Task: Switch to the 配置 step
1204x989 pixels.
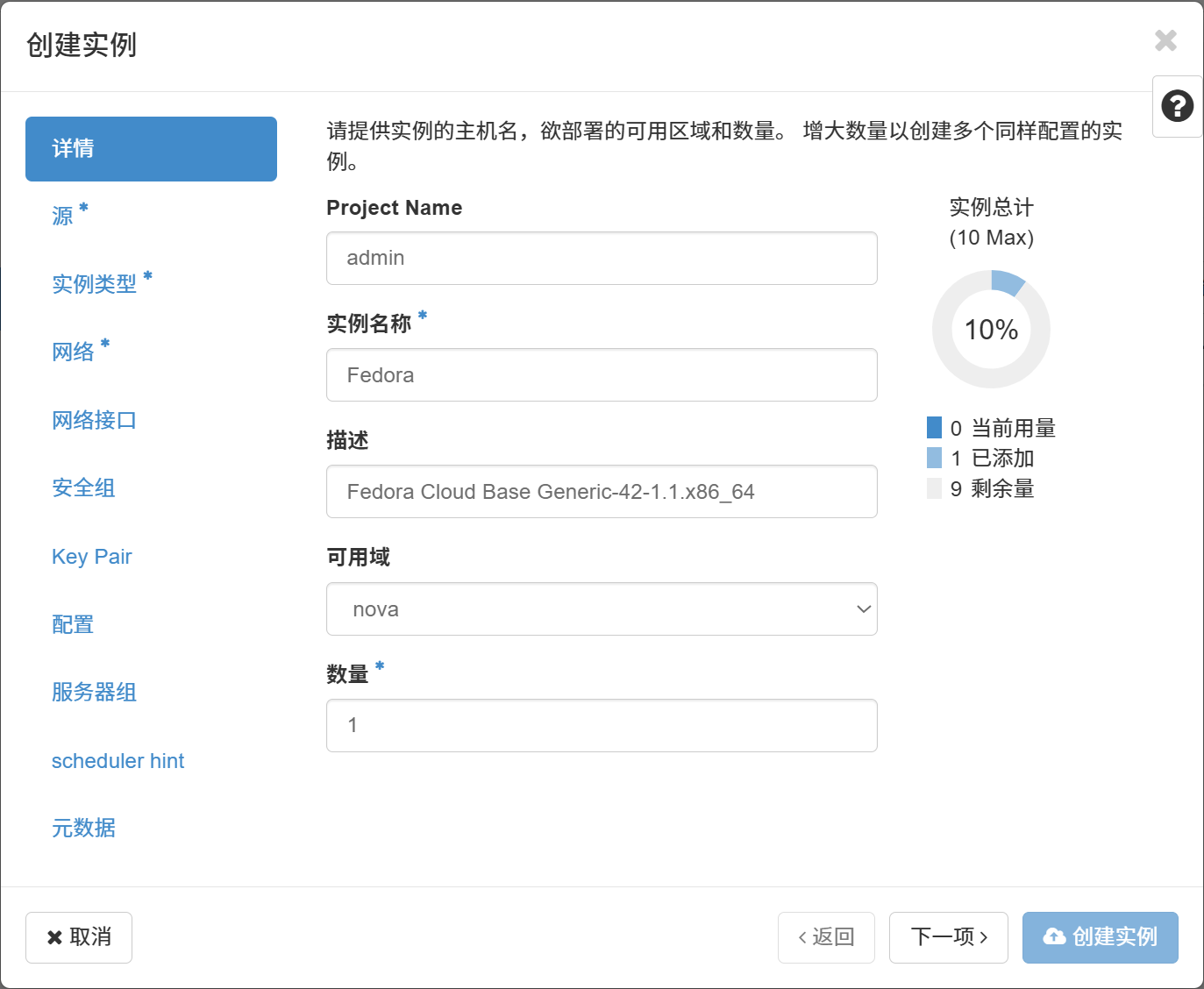Action: tap(73, 624)
